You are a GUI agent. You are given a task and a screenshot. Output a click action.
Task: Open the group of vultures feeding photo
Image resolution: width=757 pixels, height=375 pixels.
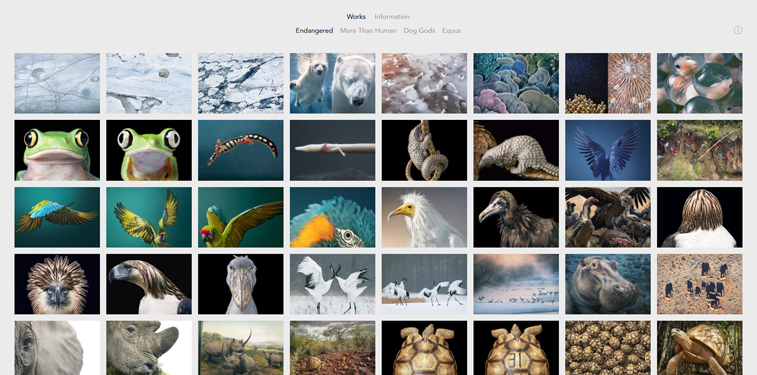[x=608, y=217]
